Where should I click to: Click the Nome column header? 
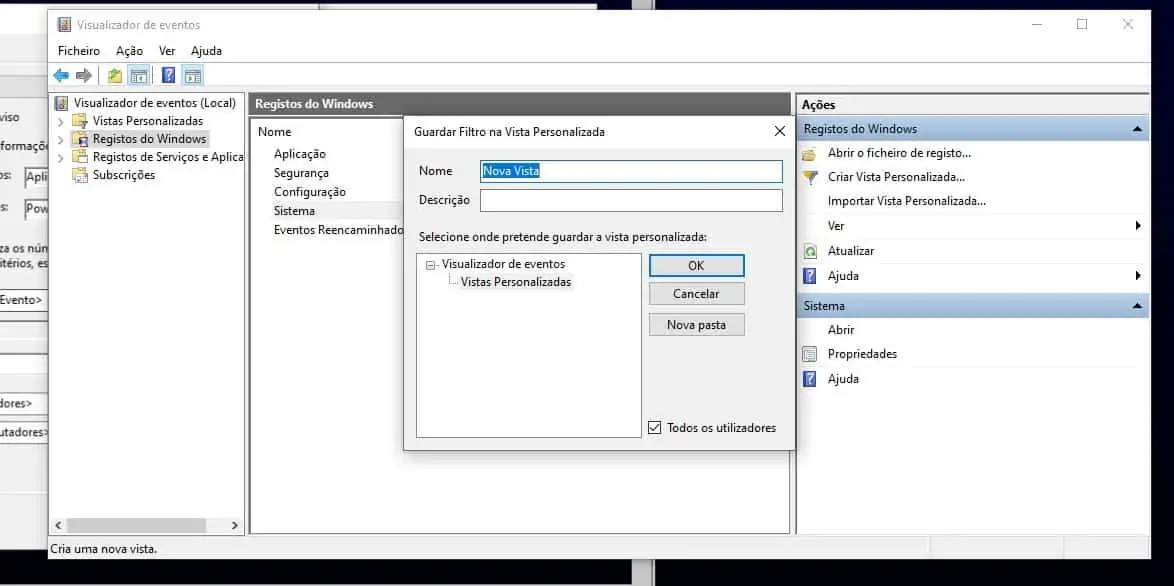[275, 132]
